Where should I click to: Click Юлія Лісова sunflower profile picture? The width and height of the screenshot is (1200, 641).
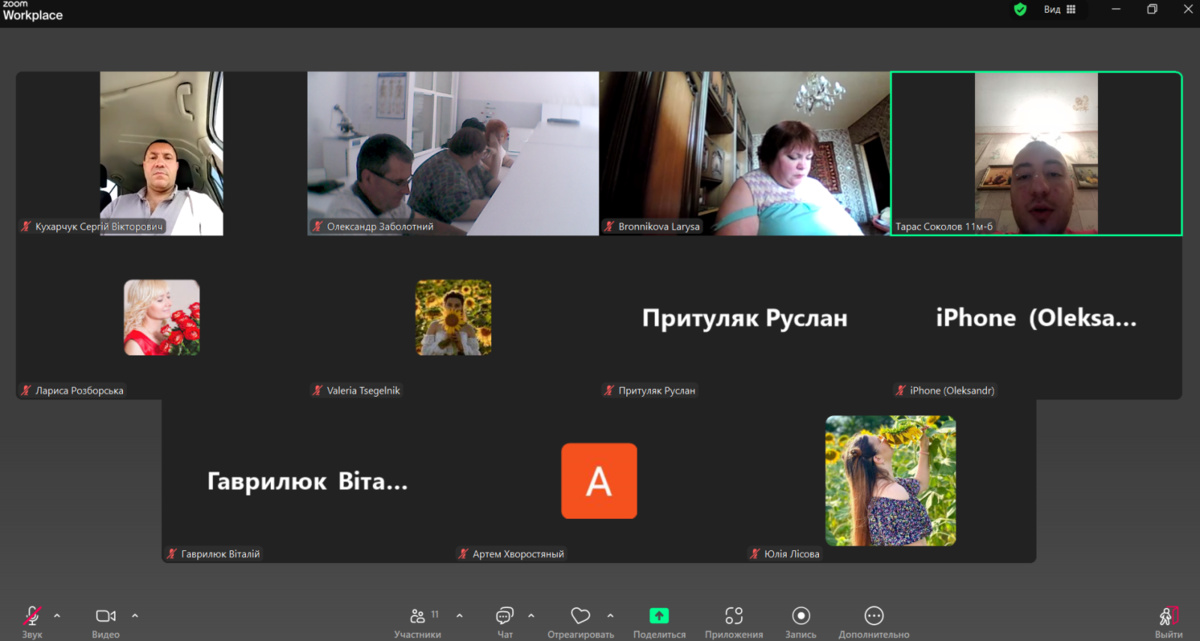890,481
